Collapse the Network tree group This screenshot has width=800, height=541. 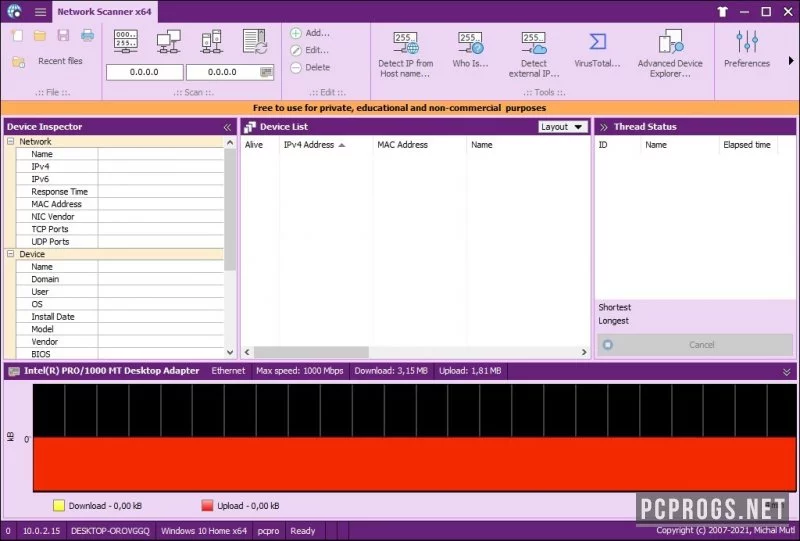(10, 141)
